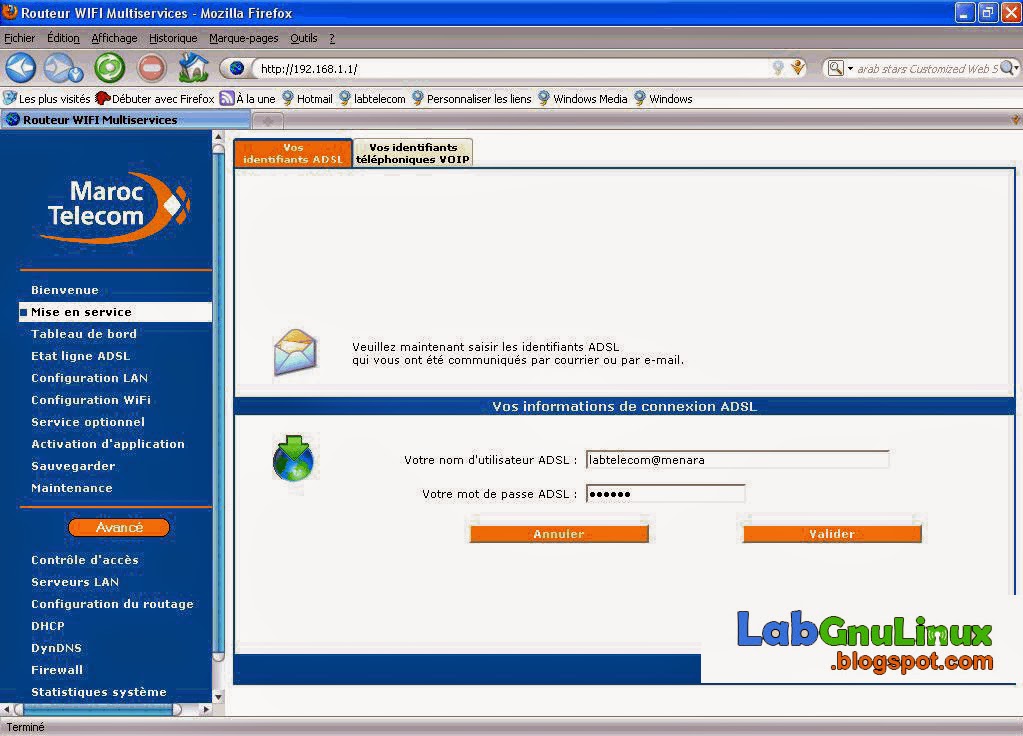Click the search magnifier go icon
This screenshot has width=1023, height=736.
pyautogui.click(x=1009, y=68)
